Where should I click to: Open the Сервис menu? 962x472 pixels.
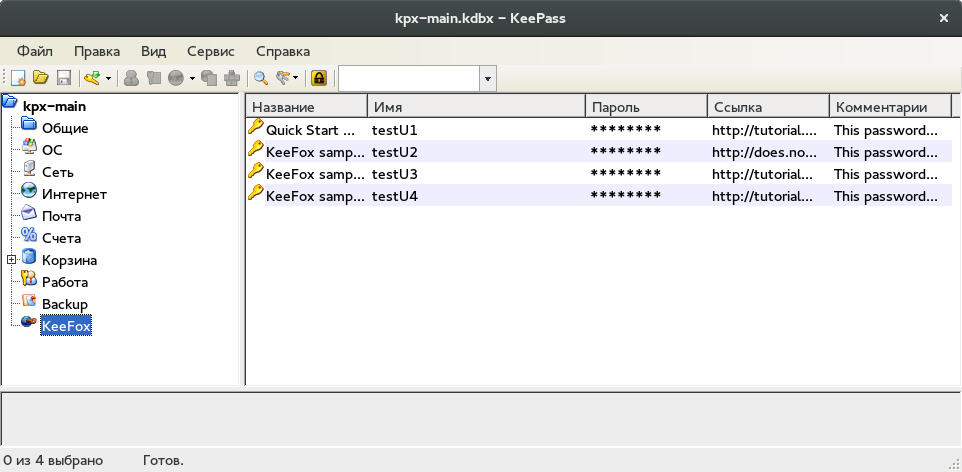(211, 52)
